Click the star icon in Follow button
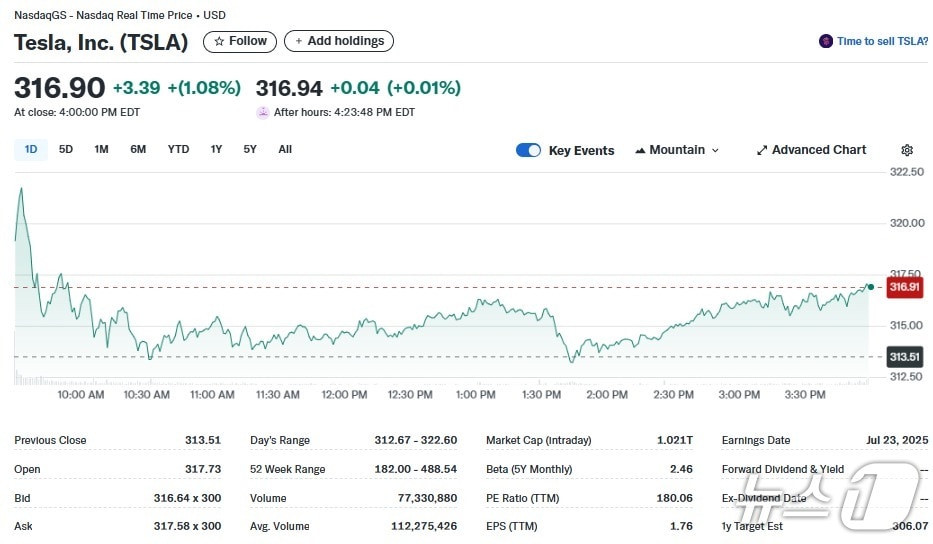Viewport: 933px width, 544px height. coord(219,41)
